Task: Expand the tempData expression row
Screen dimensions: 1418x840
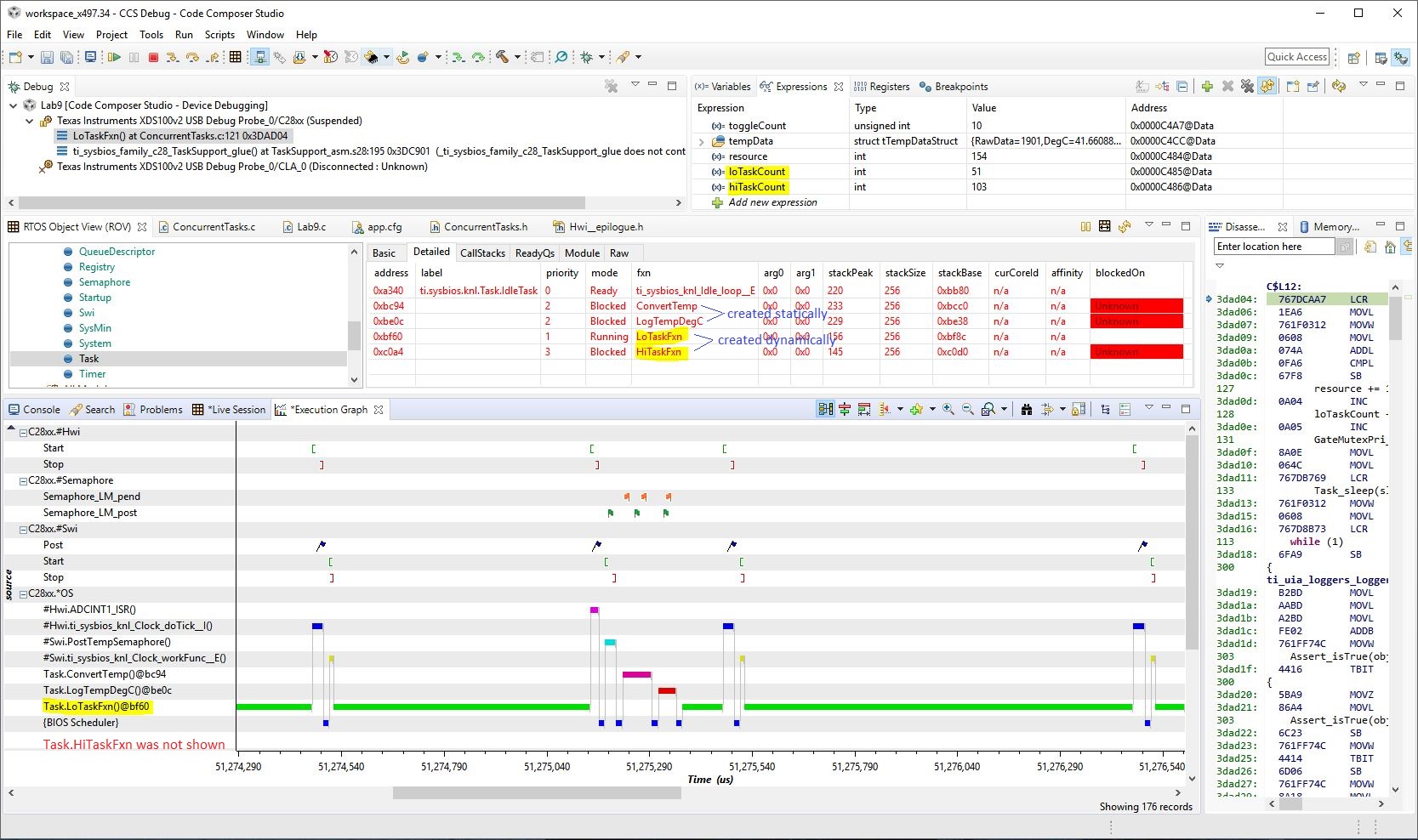Action: (702, 141)
